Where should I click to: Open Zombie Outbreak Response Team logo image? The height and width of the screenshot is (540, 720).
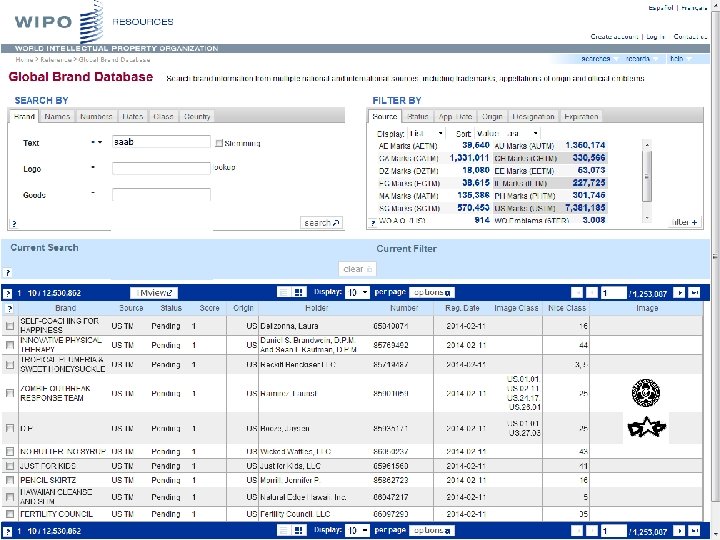tap(646, 393)
